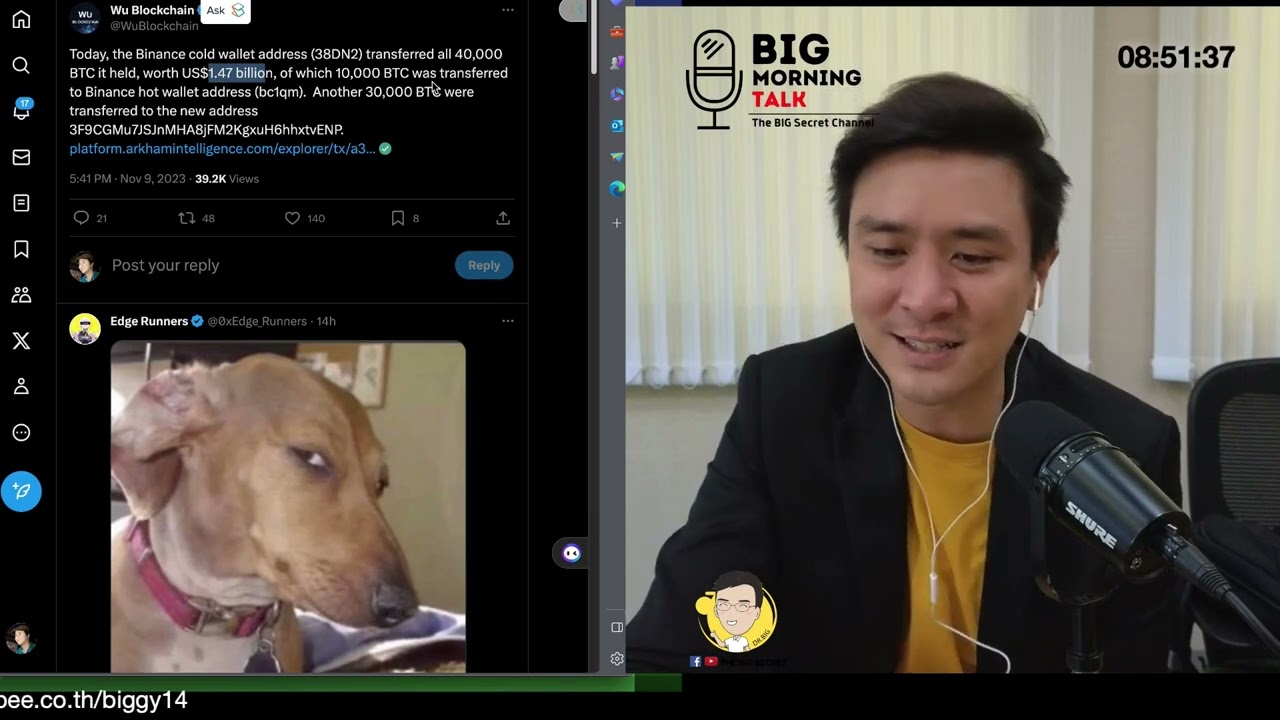Click the browser page scrollbar
1280x720 pixels.
pyautogui.click(x=592, y=36)
